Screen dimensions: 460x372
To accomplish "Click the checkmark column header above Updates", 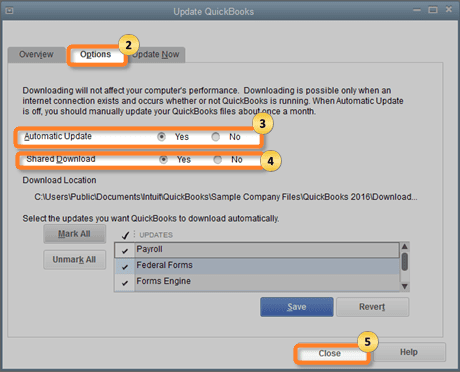I will click(x=125, y=235).
